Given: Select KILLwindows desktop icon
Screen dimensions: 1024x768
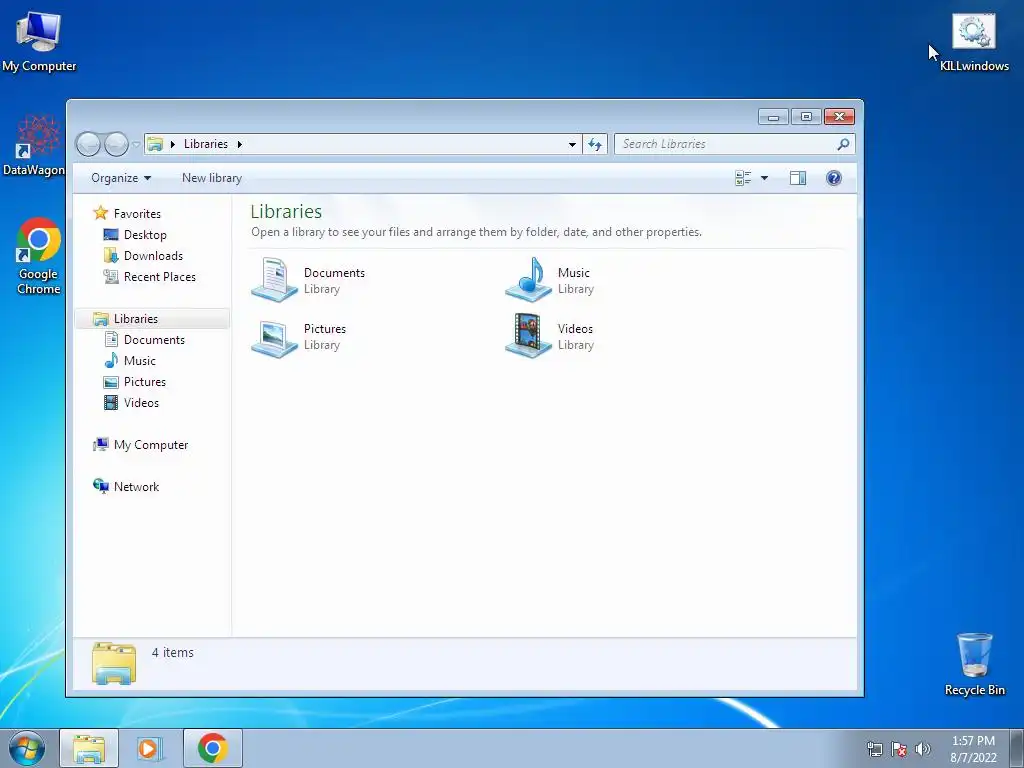Looking at the screenshot, I should click(x=974, y=42).
